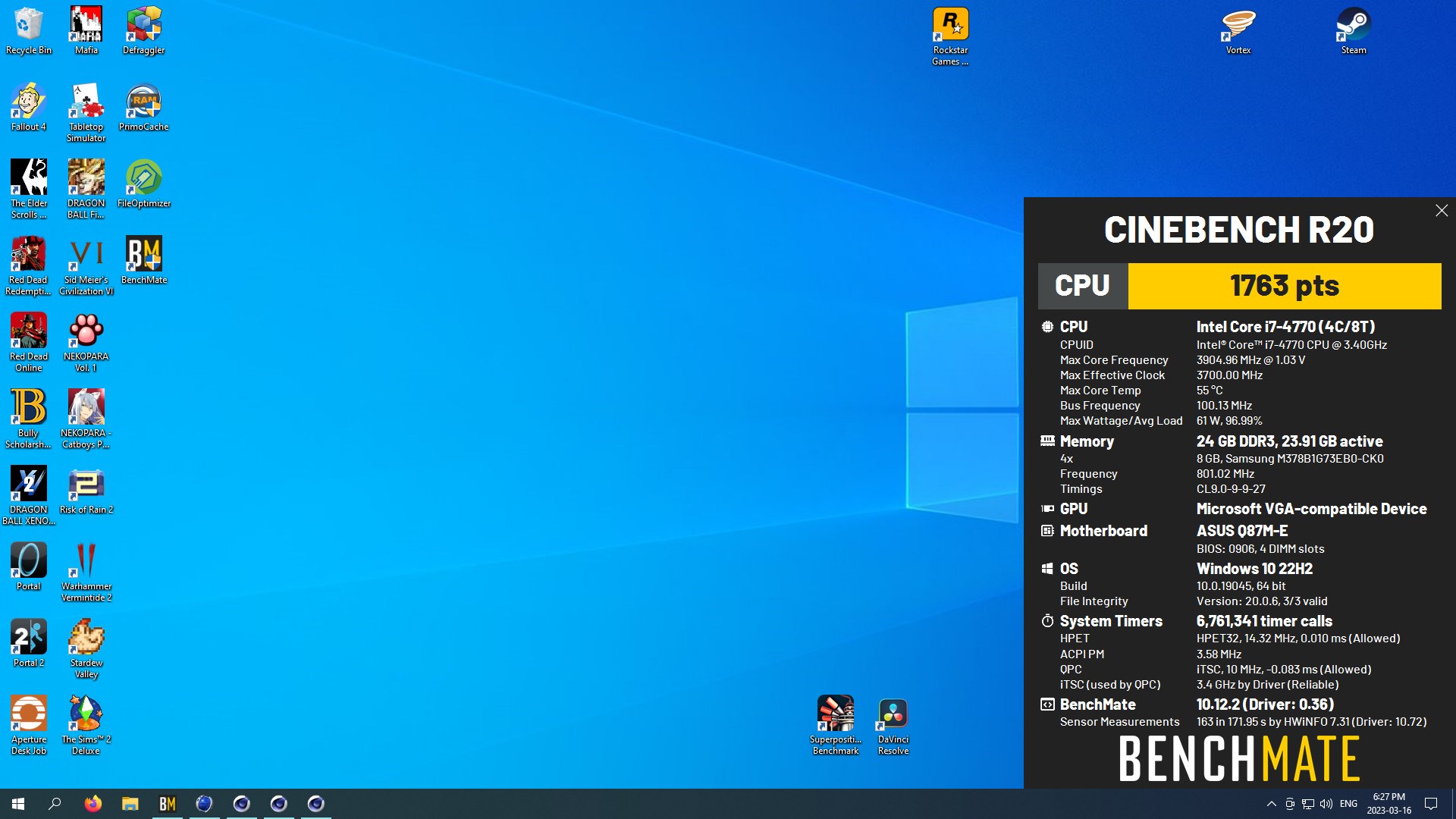1456x819 pixels.
Task: Open taskbar Search
Action: click(55, 804)
